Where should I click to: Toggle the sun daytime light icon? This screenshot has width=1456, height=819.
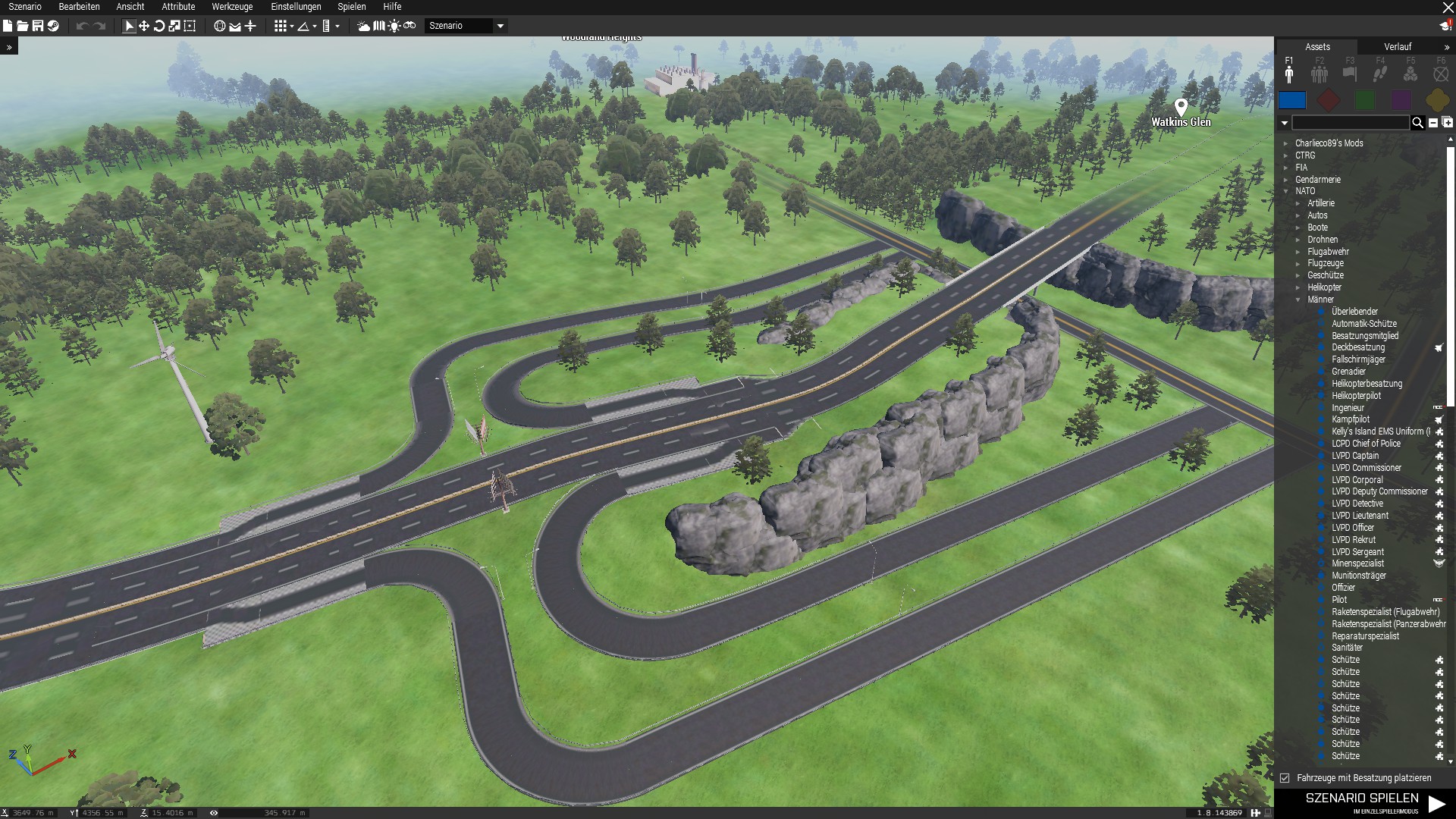(394, 26)
